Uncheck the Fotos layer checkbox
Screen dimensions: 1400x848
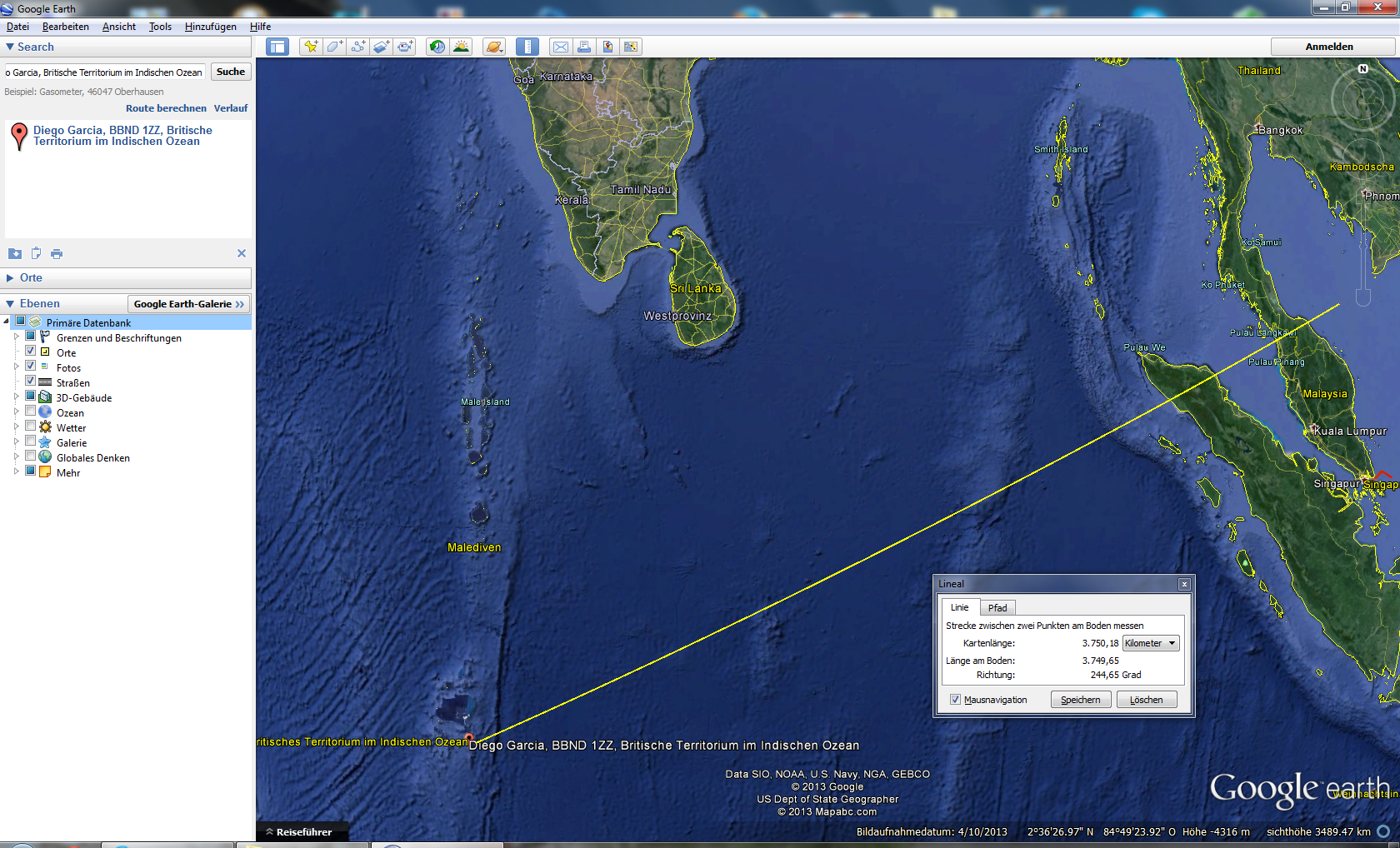tap(30, 367)
